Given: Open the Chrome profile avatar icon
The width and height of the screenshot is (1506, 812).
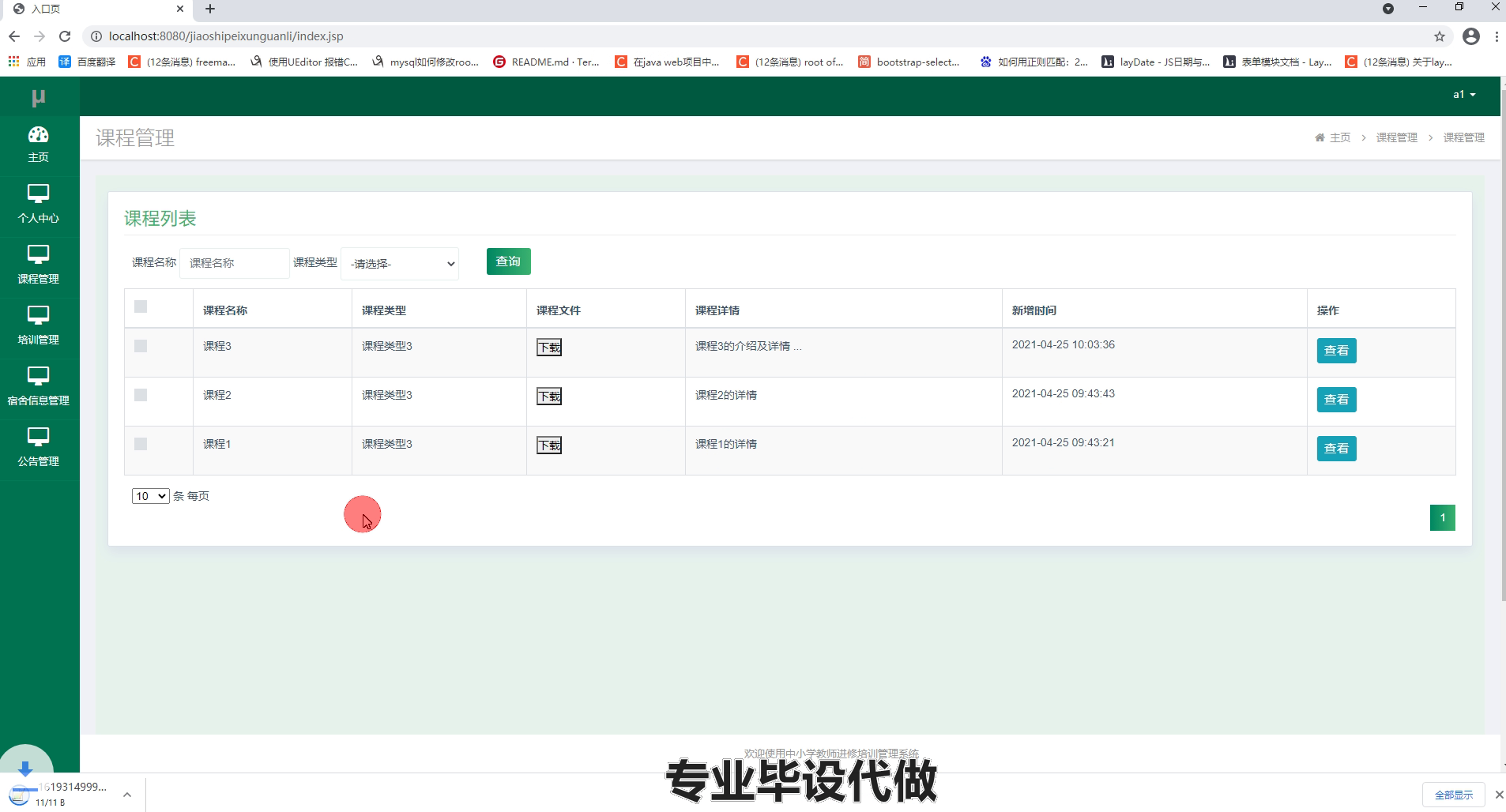Looking at the screenshot, I should tap(1471, 36).
